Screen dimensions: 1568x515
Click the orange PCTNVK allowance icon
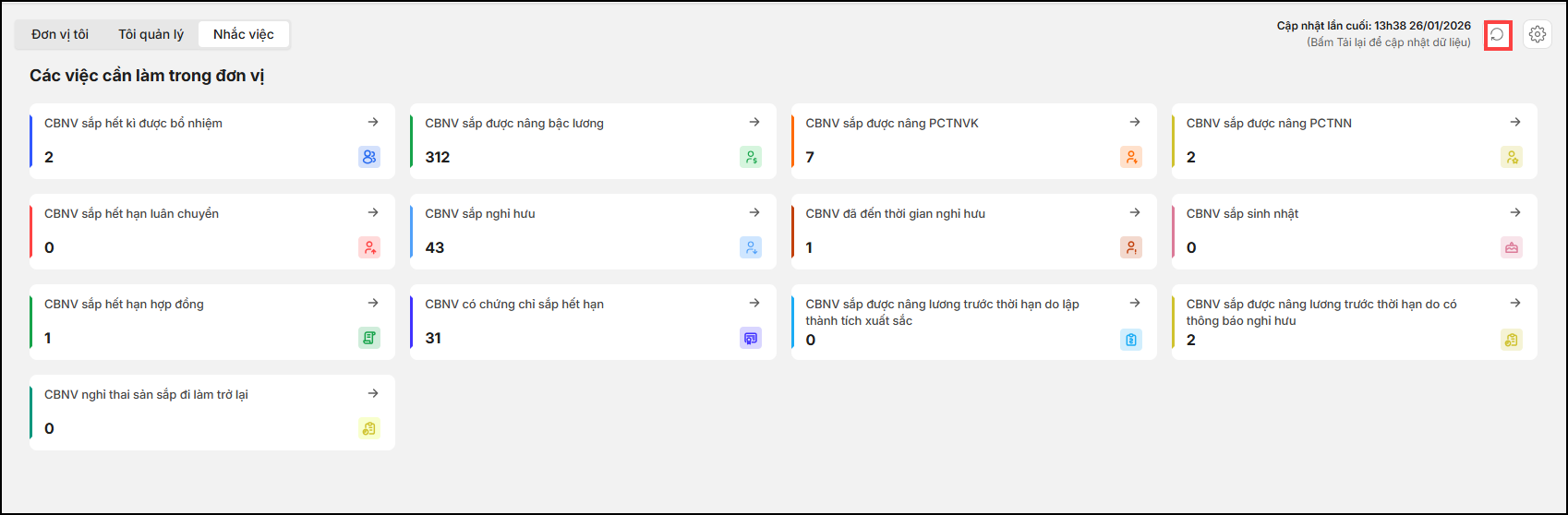[1131, 157]
